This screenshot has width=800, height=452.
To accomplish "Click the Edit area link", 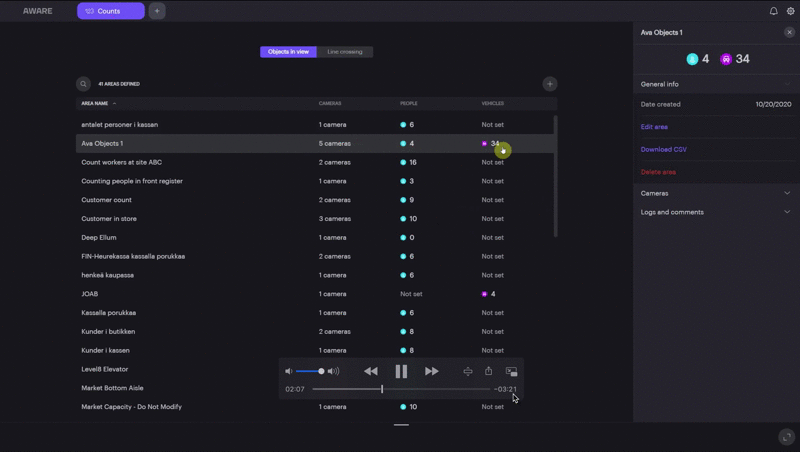I will (x=654, y=127).
